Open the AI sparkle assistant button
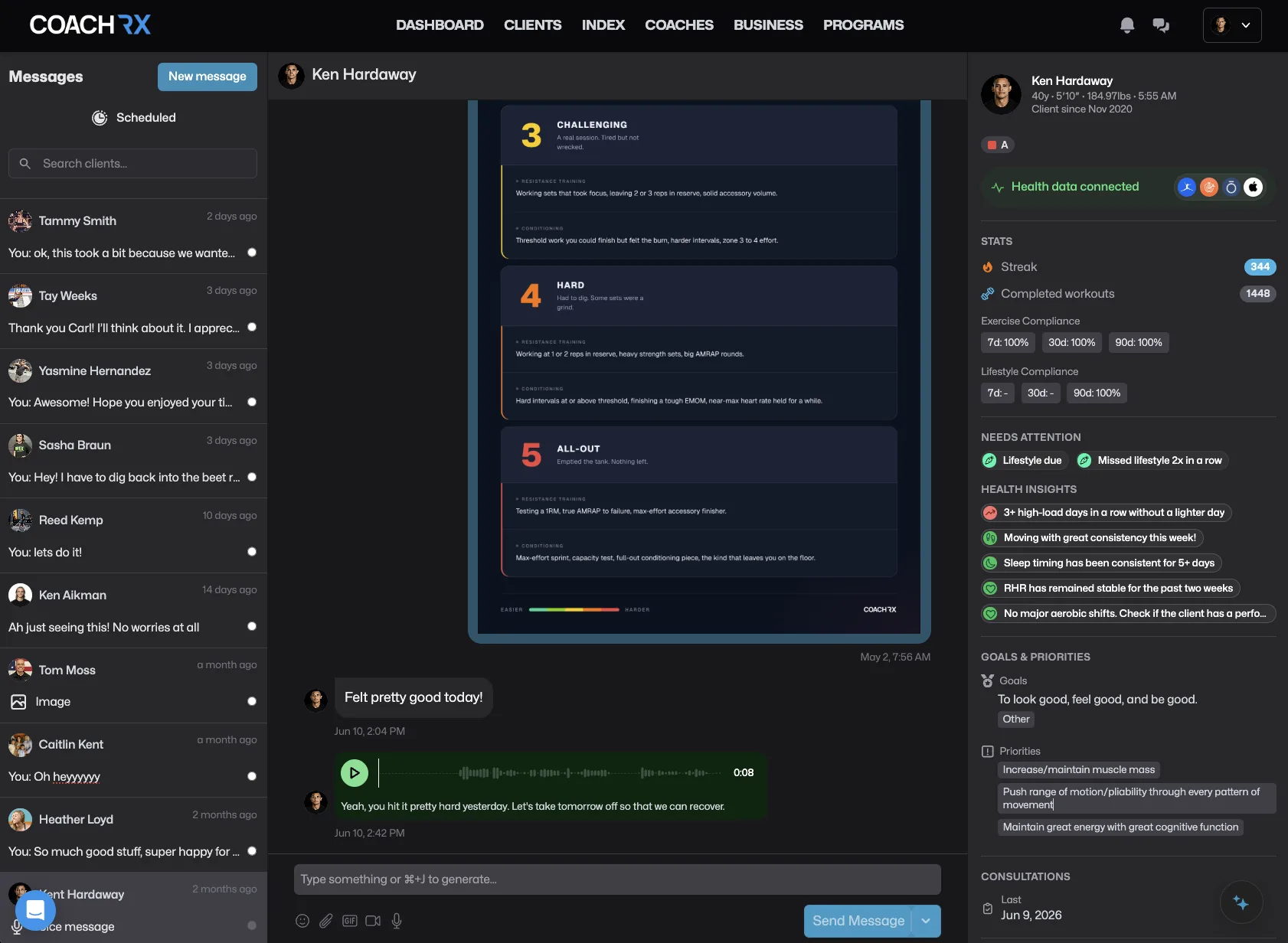 tap(1241, 903)
